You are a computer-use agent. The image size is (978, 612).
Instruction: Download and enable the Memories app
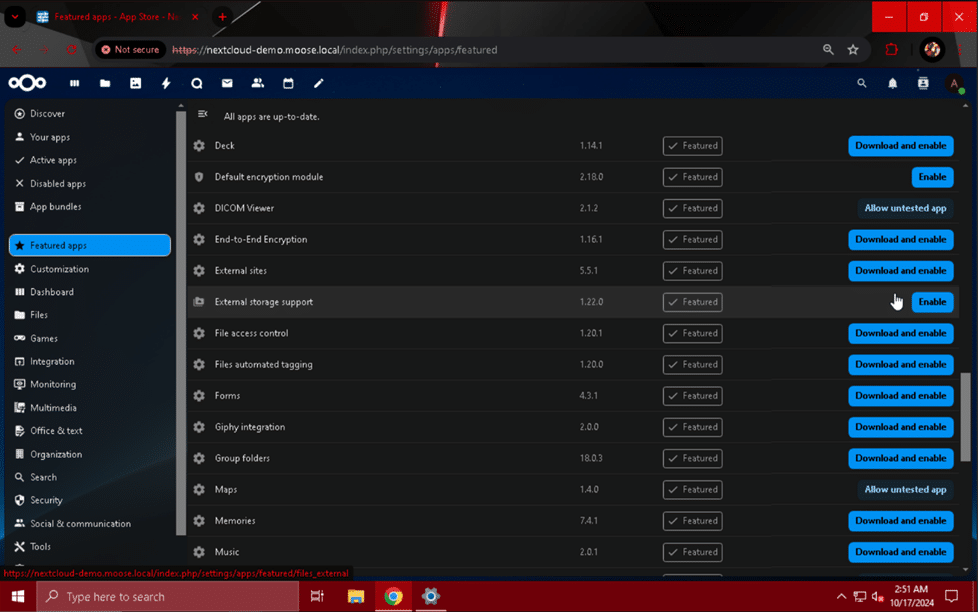point(901,520)
